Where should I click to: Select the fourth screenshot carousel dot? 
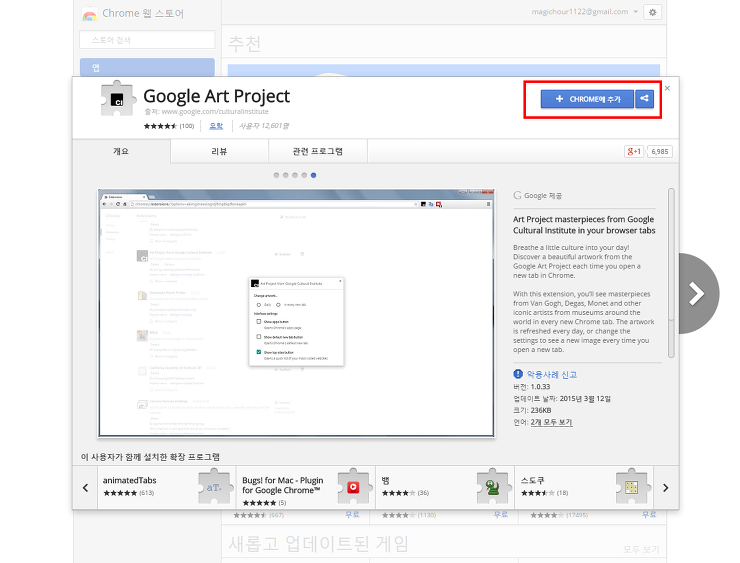[304, 175]
